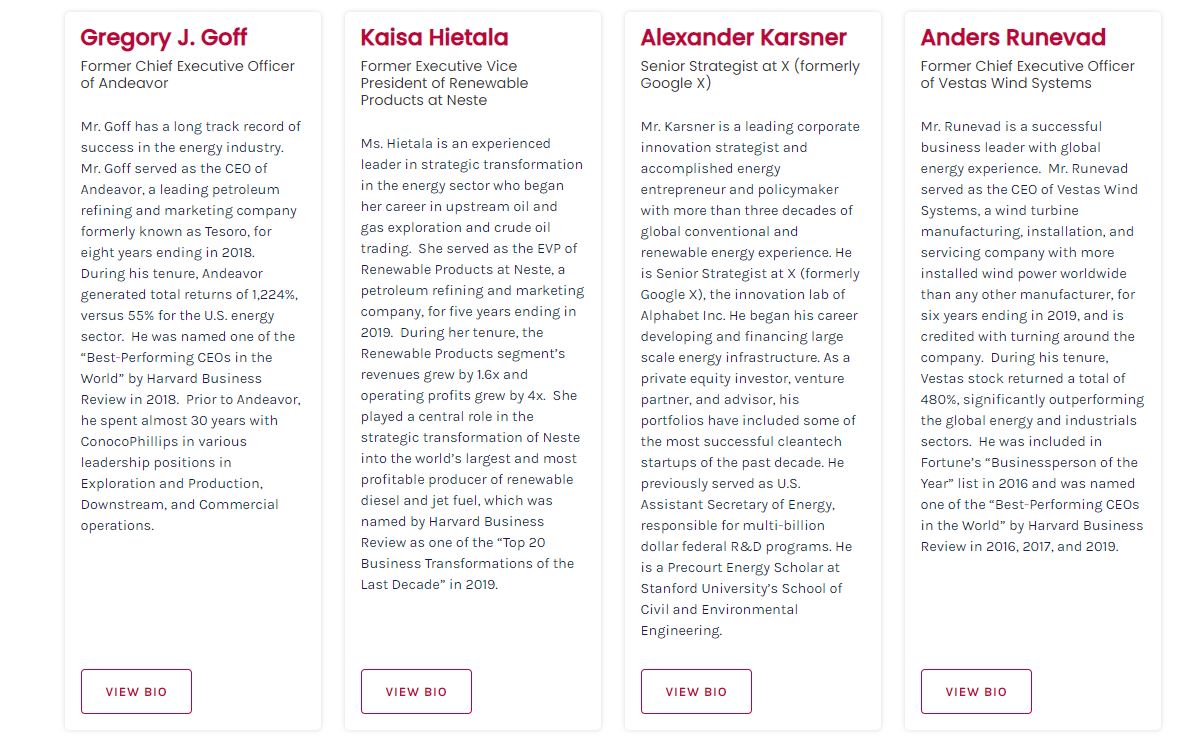The height and width of the screenshot is (750, 1187).
Task: Click Mr. Runevad's biography paragraph
Action: pos(1031,336)
